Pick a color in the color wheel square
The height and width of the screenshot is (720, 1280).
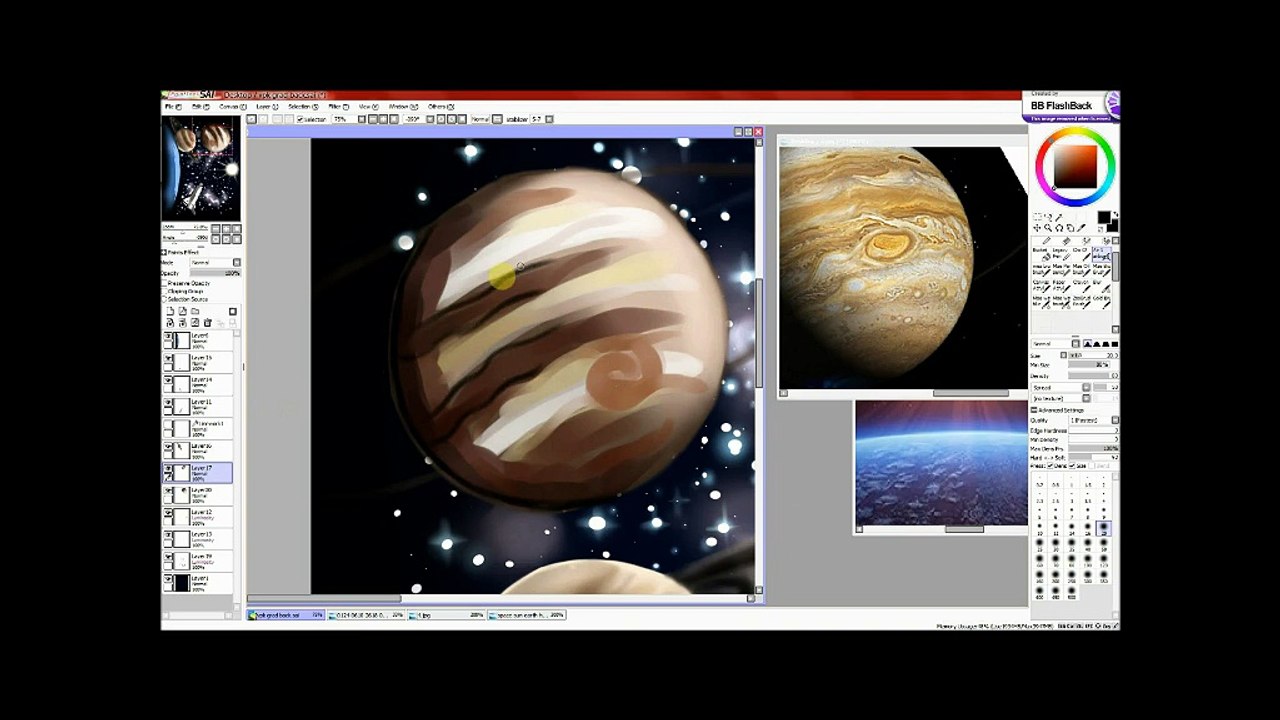[1076, 165]
